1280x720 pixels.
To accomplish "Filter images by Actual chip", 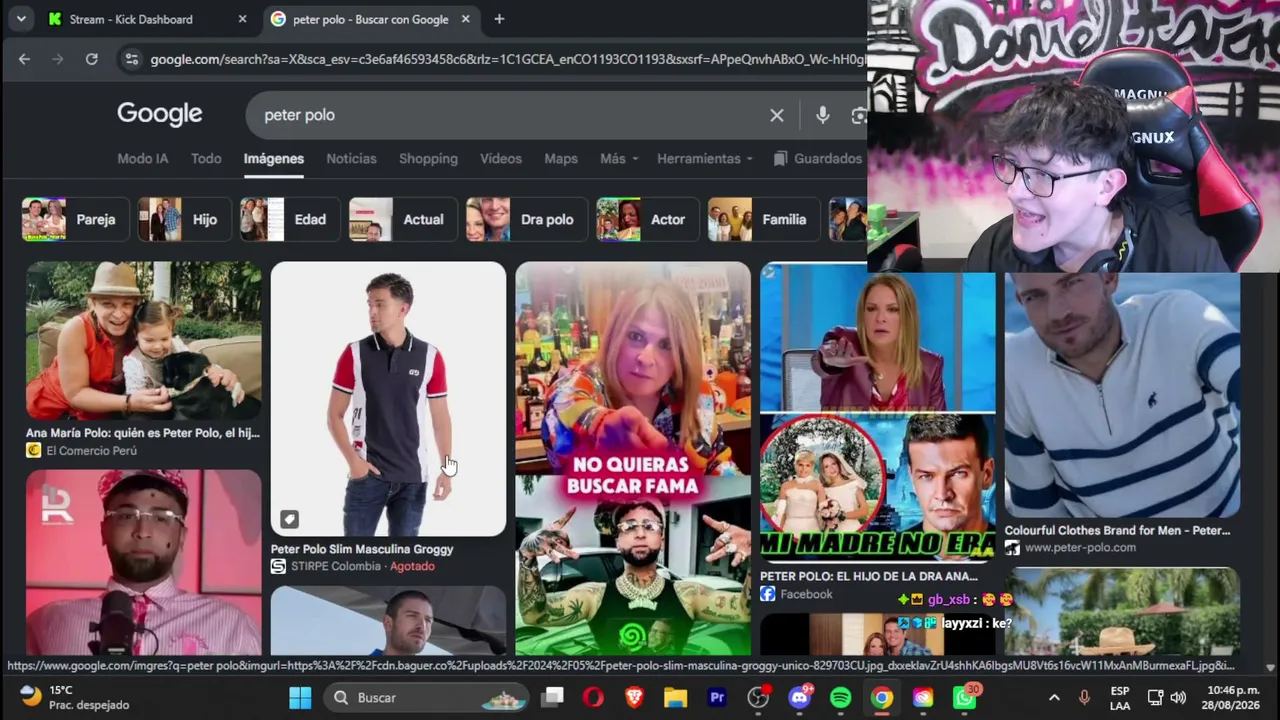I will 403,219.
